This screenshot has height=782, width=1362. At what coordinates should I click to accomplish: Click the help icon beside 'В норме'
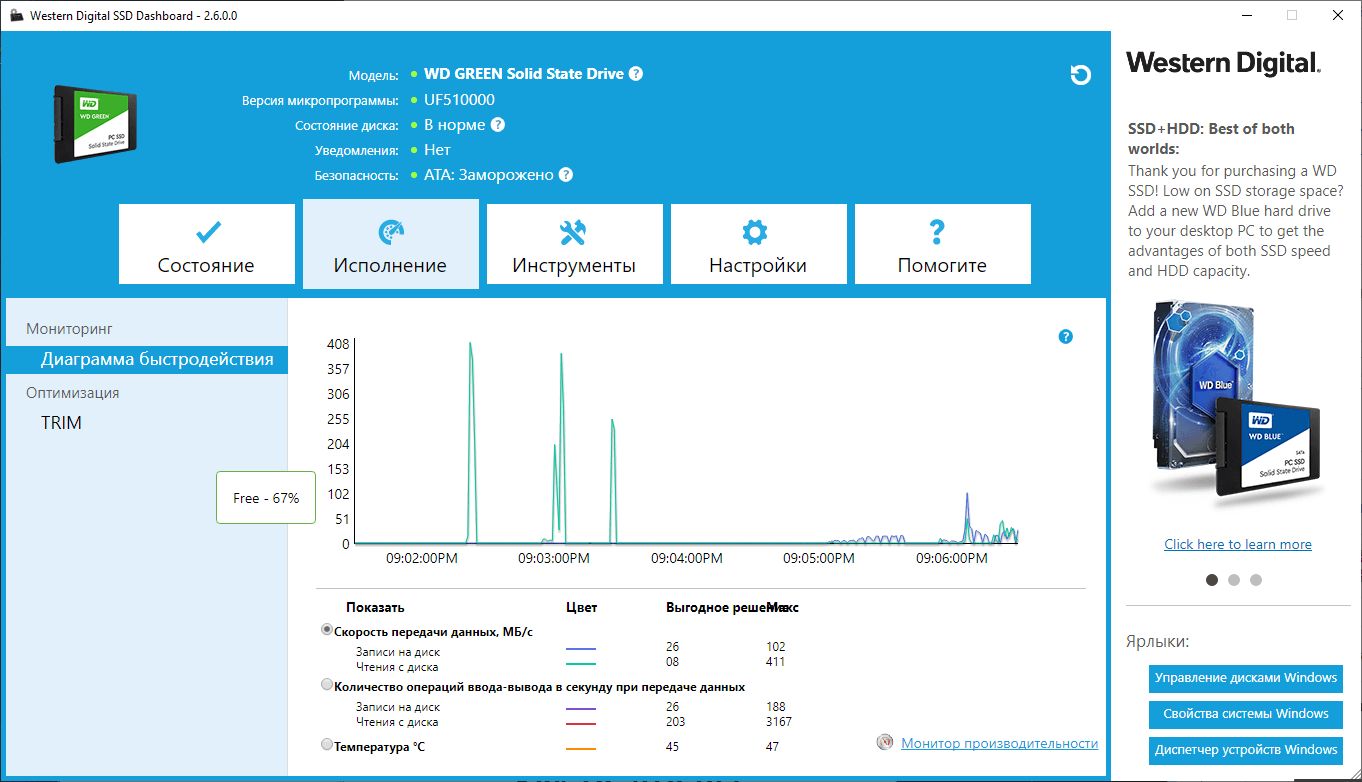tap(498, 125)
